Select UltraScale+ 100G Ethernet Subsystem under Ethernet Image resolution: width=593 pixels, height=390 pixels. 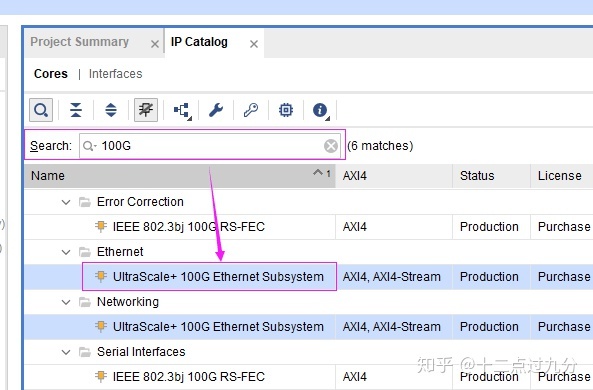click(x=218, y=277)
